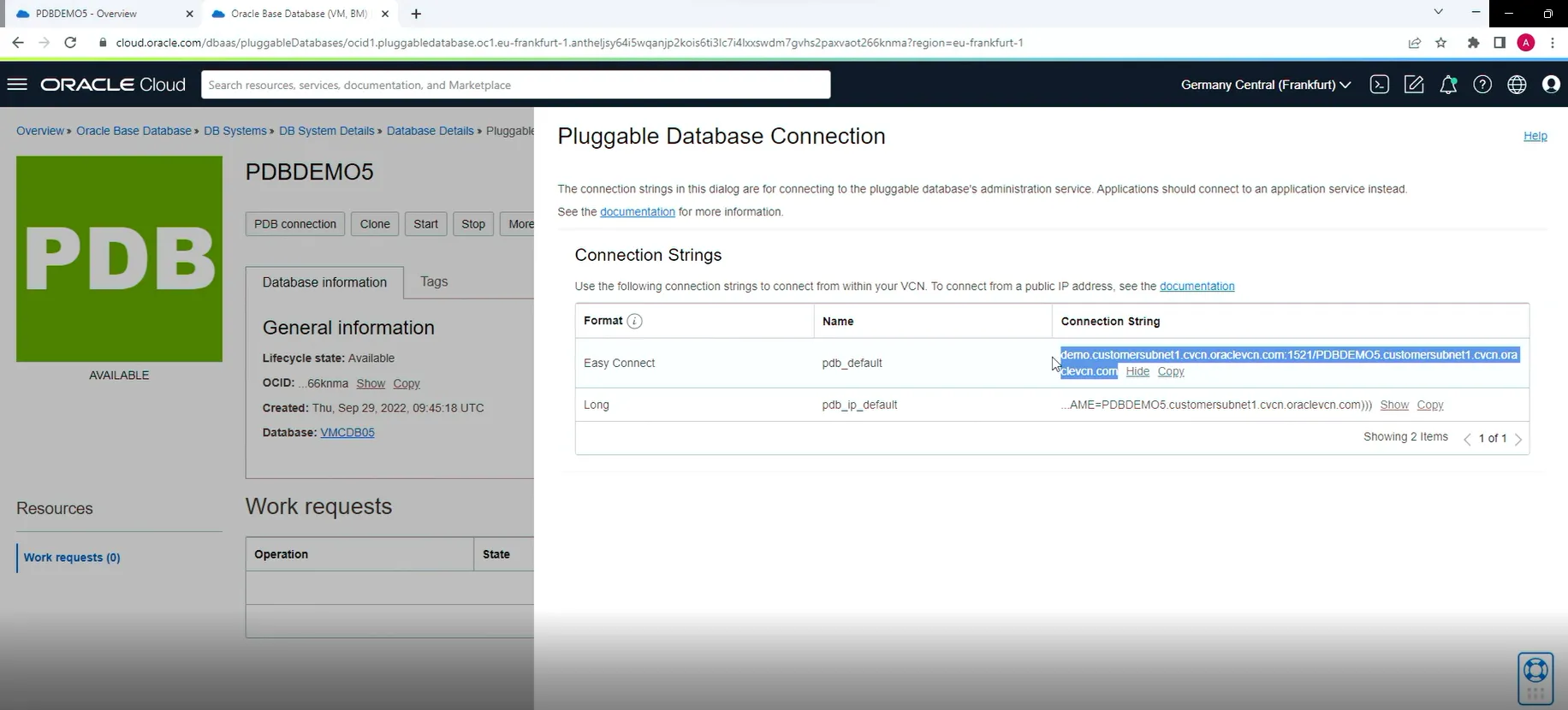
Task: Open the edit/notes pencil icon in header
Action: (x=1414, y=85)
